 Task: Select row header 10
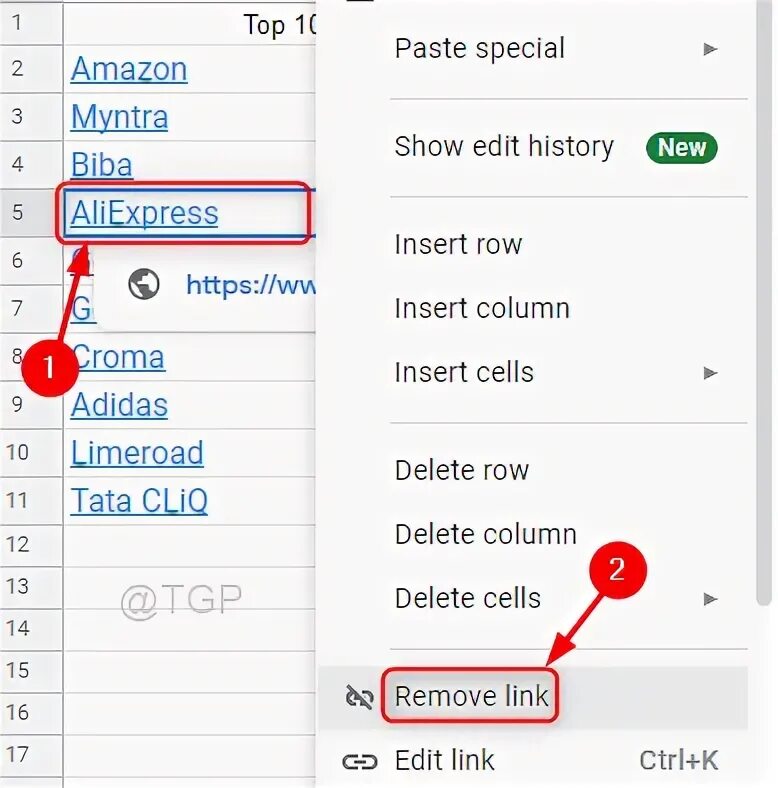point(31,453)
